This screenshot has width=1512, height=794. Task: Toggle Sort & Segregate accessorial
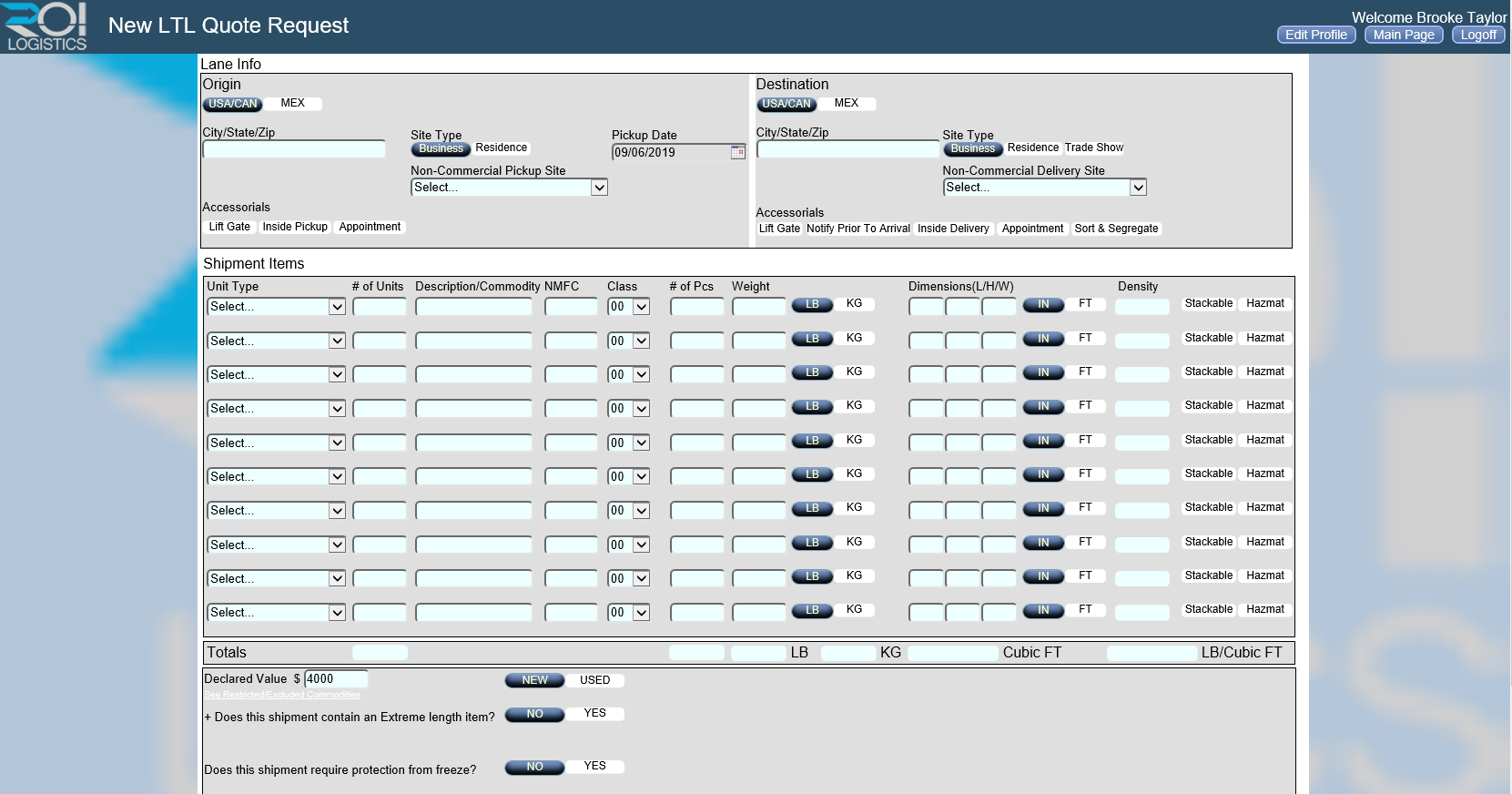pyautogui.click(x=1116, y=229)
